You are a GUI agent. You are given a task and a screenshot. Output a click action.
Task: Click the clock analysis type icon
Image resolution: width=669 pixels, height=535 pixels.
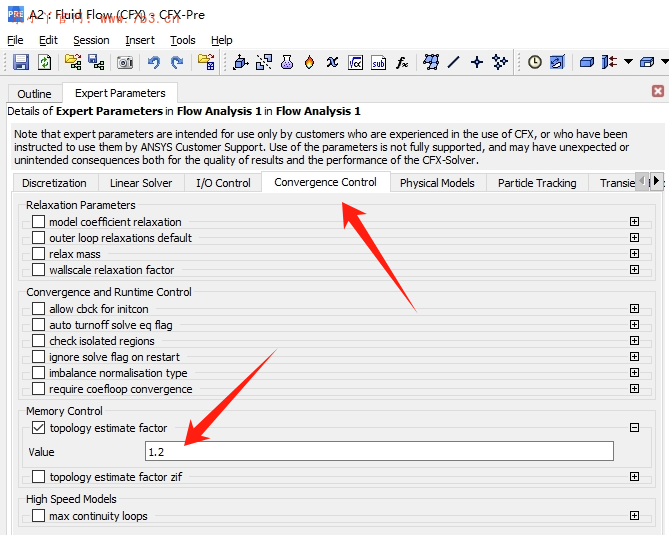click(x=535, y=62)
